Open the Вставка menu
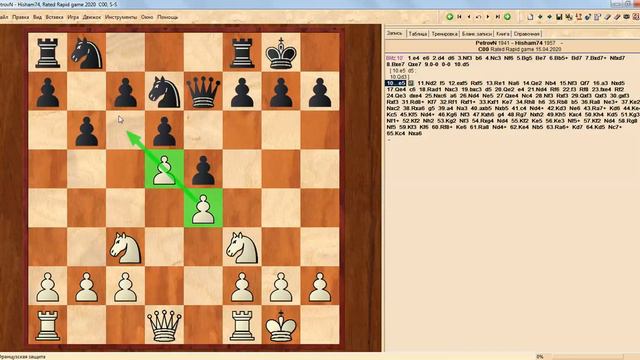The height and width of the screenshot is (360, 640). point(54,17)
